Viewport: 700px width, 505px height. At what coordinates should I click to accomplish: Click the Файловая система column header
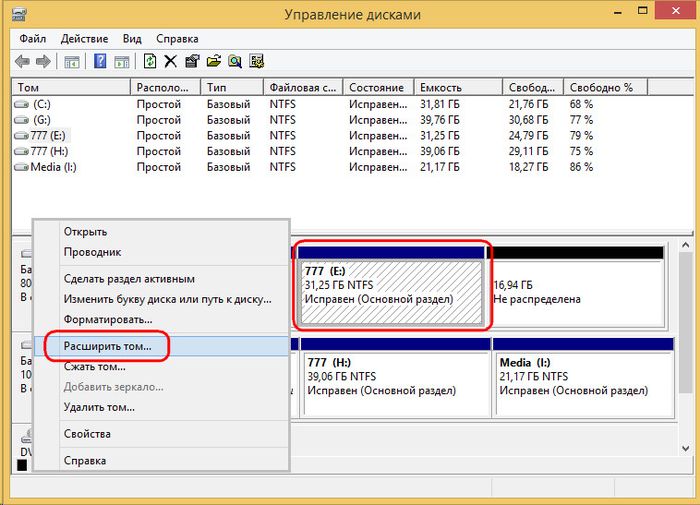coord(303,88)
